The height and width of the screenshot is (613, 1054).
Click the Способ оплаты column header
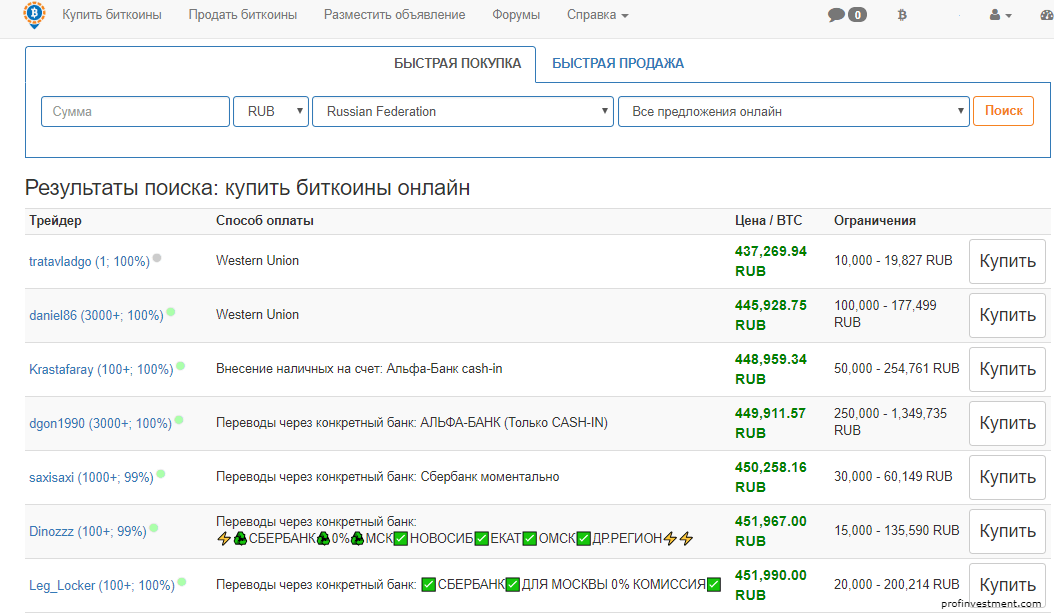click(265, 220)
